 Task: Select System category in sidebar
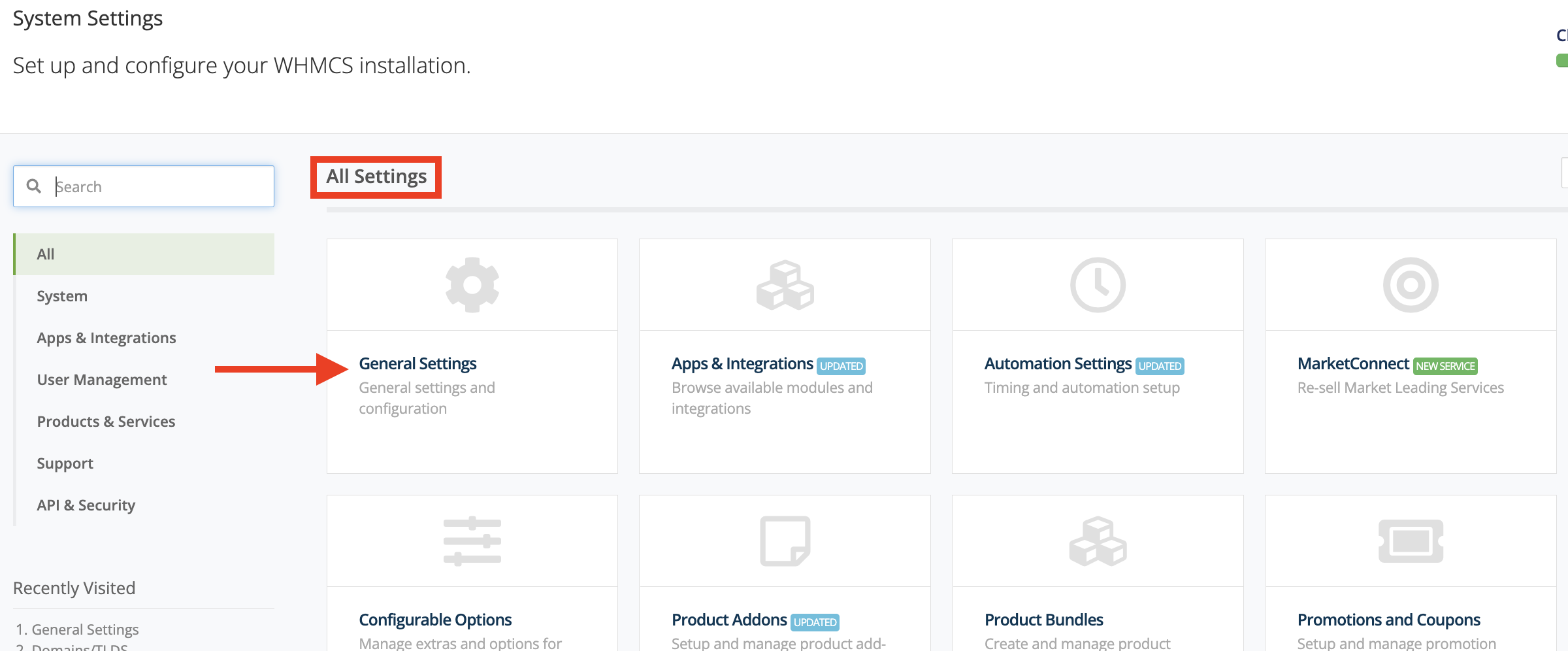pos(62,296)
